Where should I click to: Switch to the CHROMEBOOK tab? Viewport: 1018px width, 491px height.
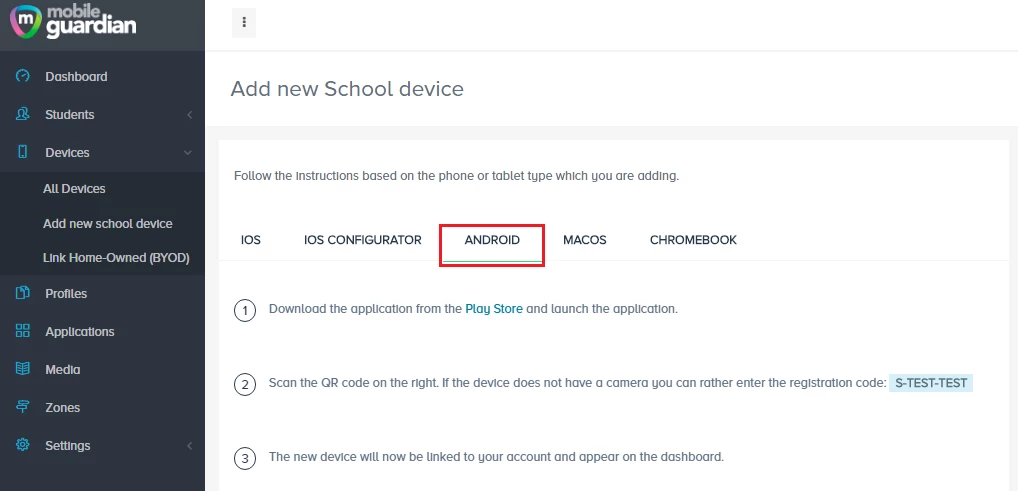click(693, 240)
